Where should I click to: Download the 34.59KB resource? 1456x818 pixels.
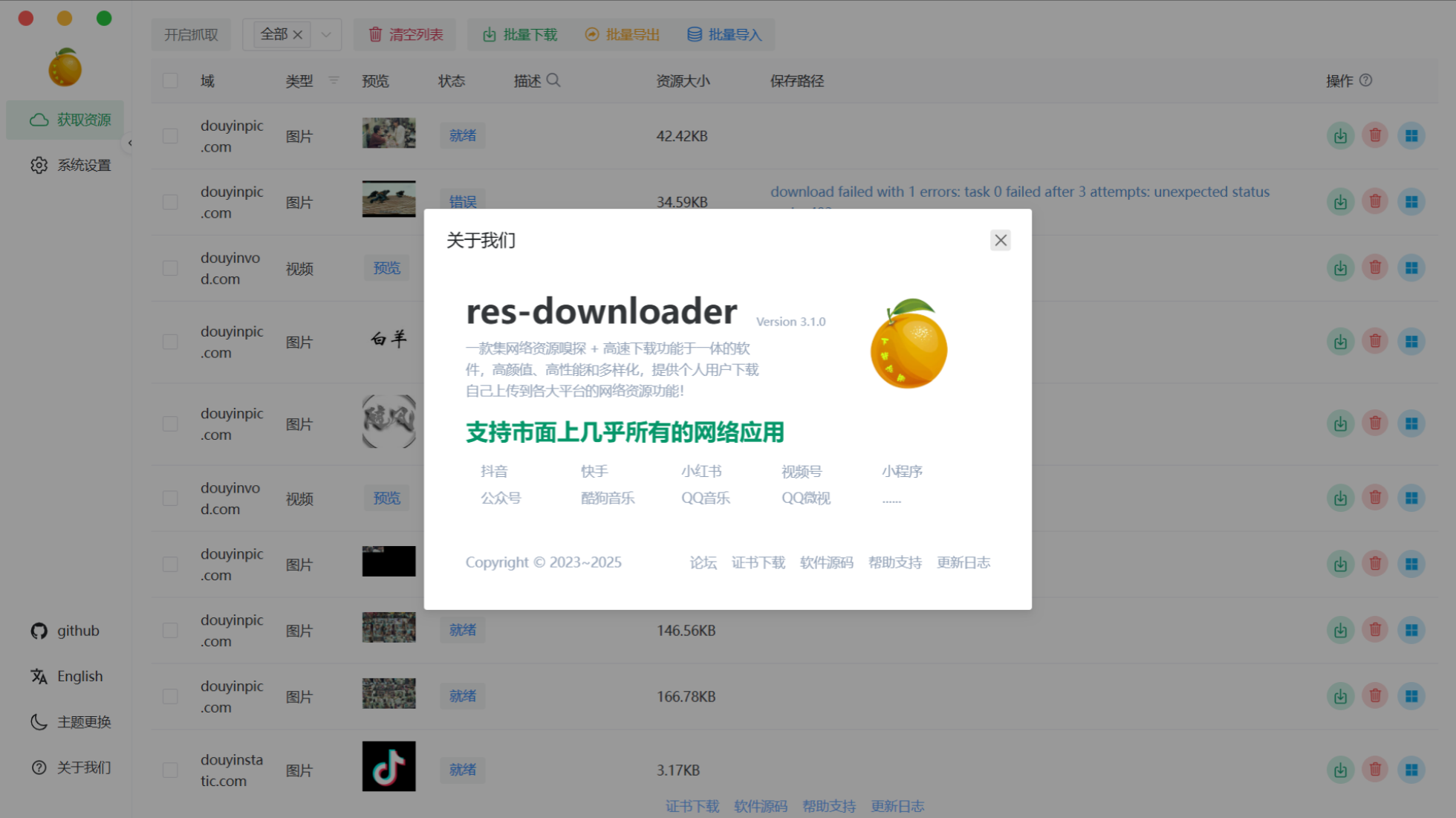point(1340,202)
